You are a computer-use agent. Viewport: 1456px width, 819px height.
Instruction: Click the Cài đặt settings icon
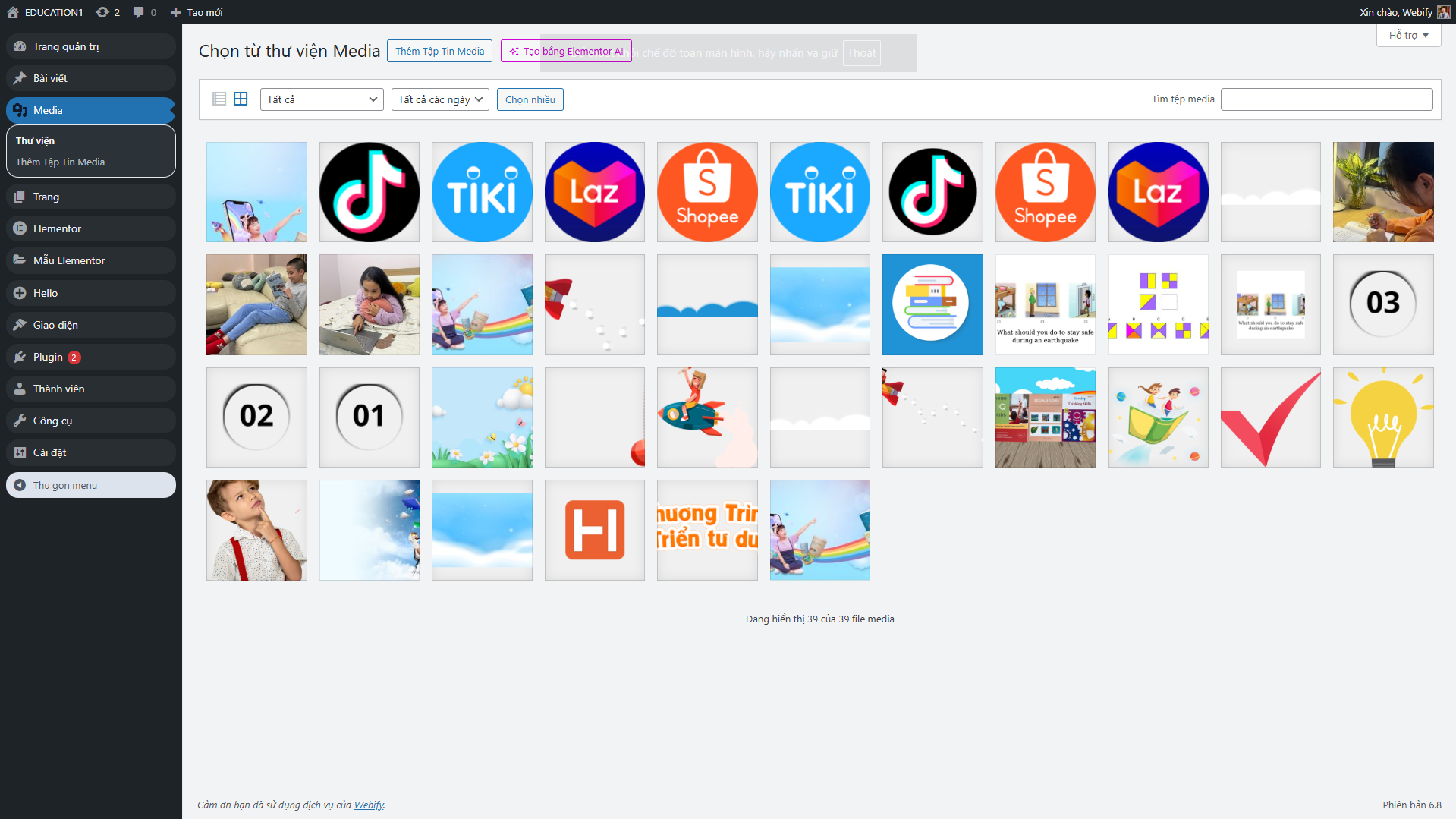(20, 452)
